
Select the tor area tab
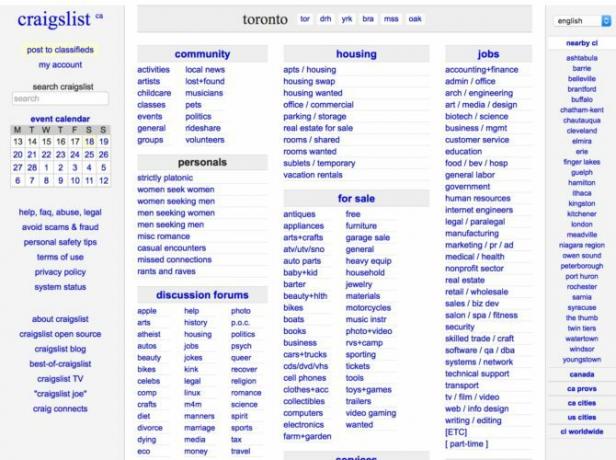coord(305,19)
